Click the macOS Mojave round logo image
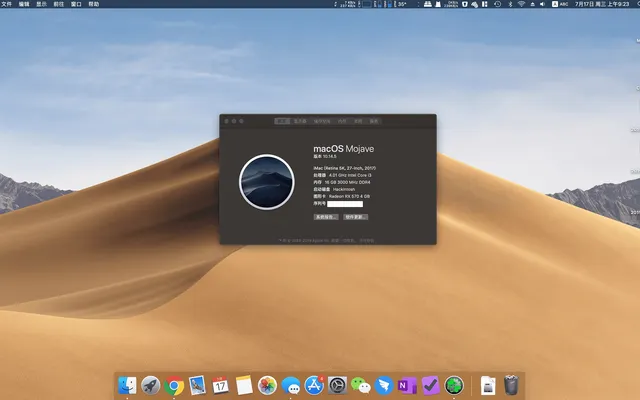 click(267, 182)
